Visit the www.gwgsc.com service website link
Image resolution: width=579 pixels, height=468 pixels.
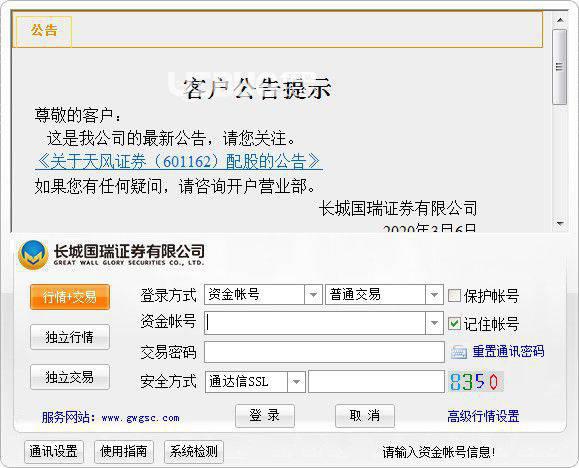(x=140, y=418)
